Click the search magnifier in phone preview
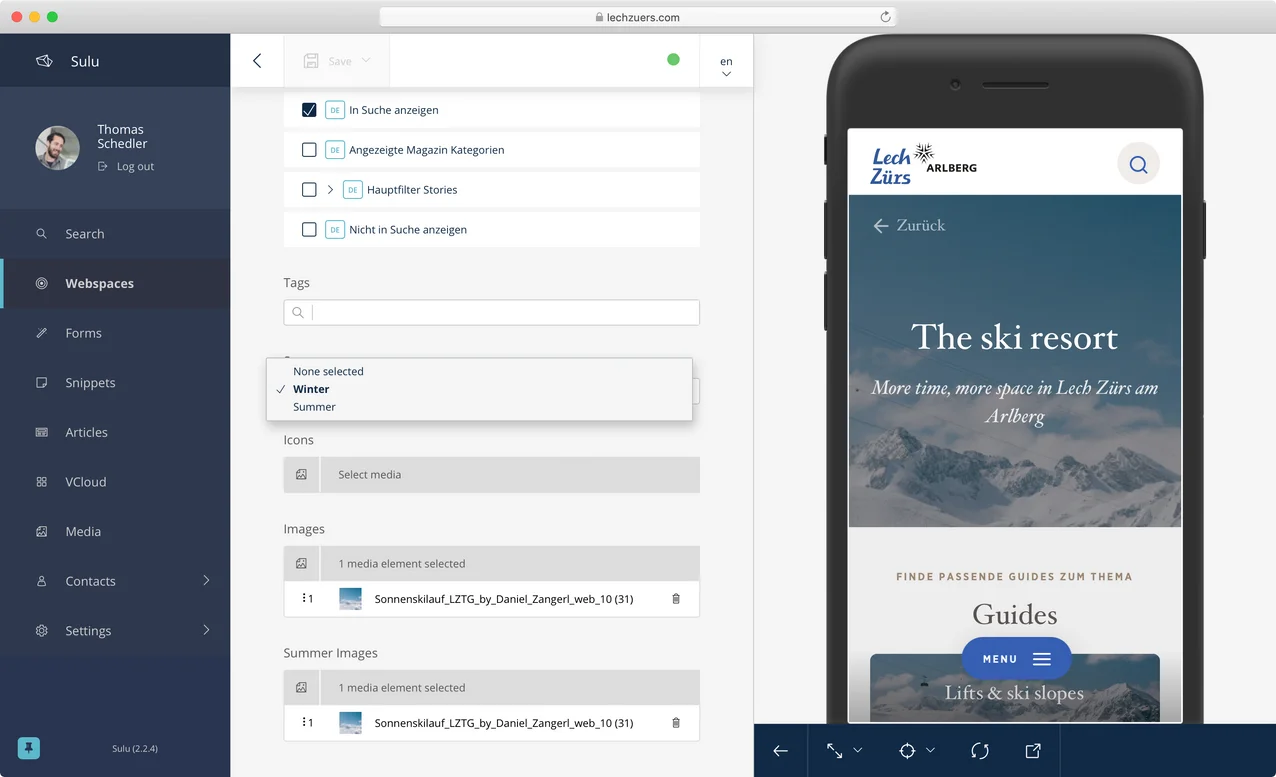Image resolution: width=1276 pixels, height=777 pixels. pyautogui.click(x=1138, y=164)
